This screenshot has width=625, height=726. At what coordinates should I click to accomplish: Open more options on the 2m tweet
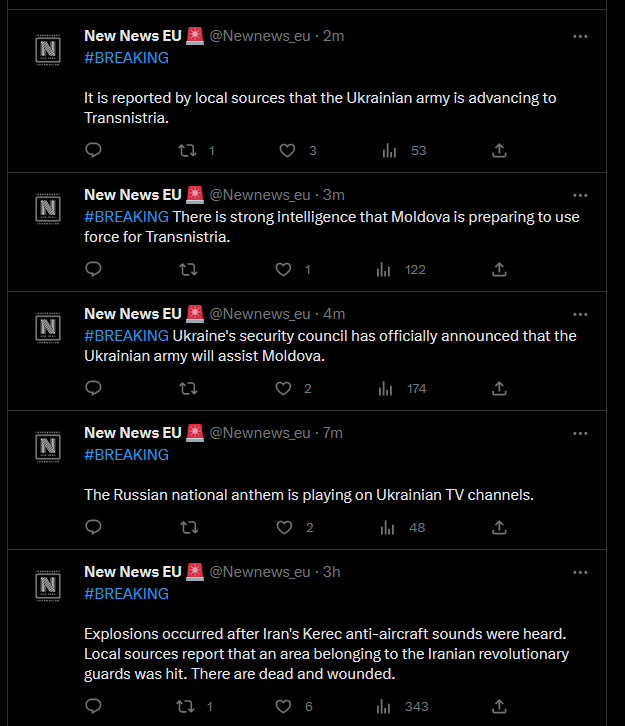(x=580, y=37)
